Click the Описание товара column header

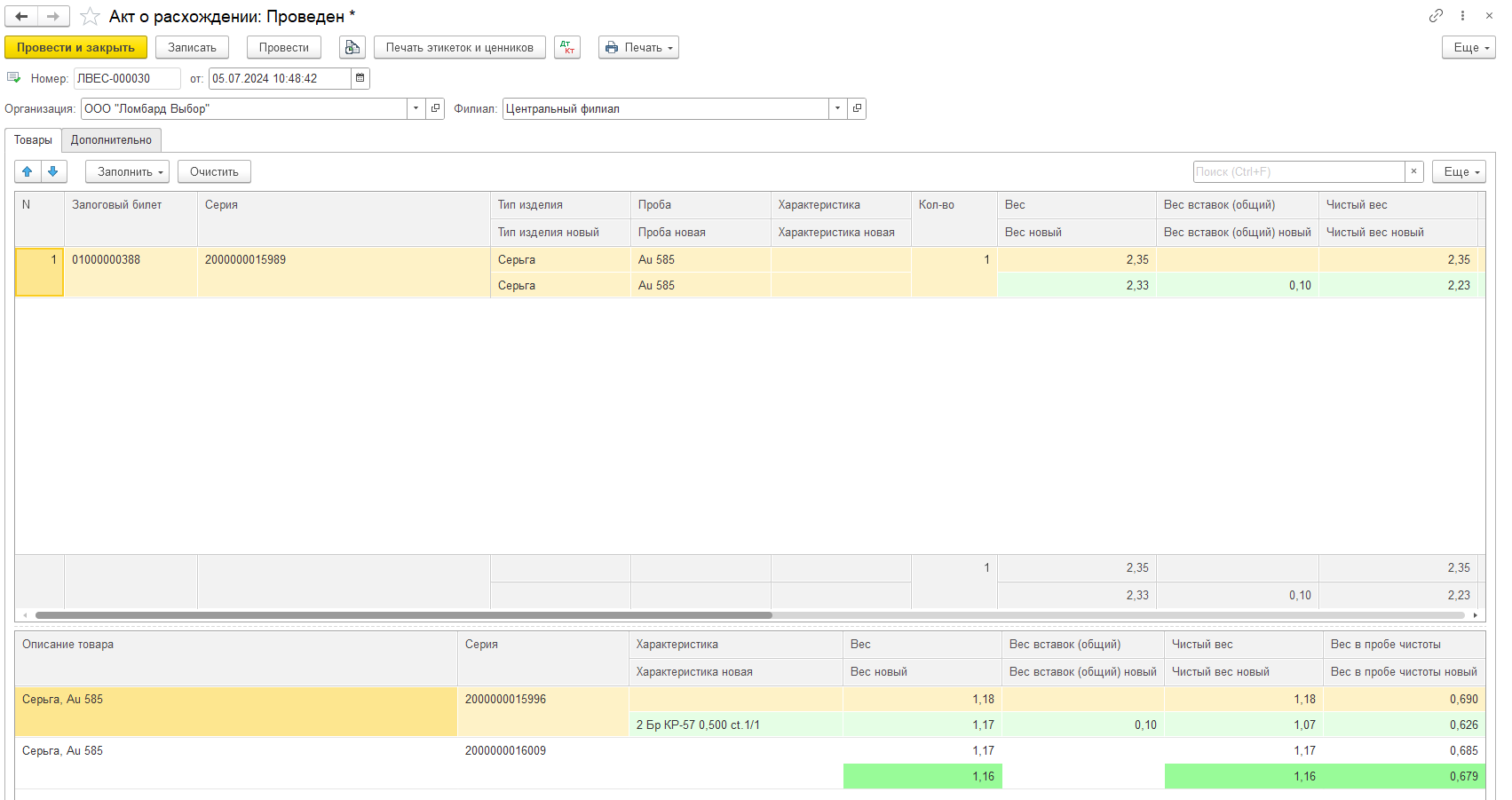235,658
